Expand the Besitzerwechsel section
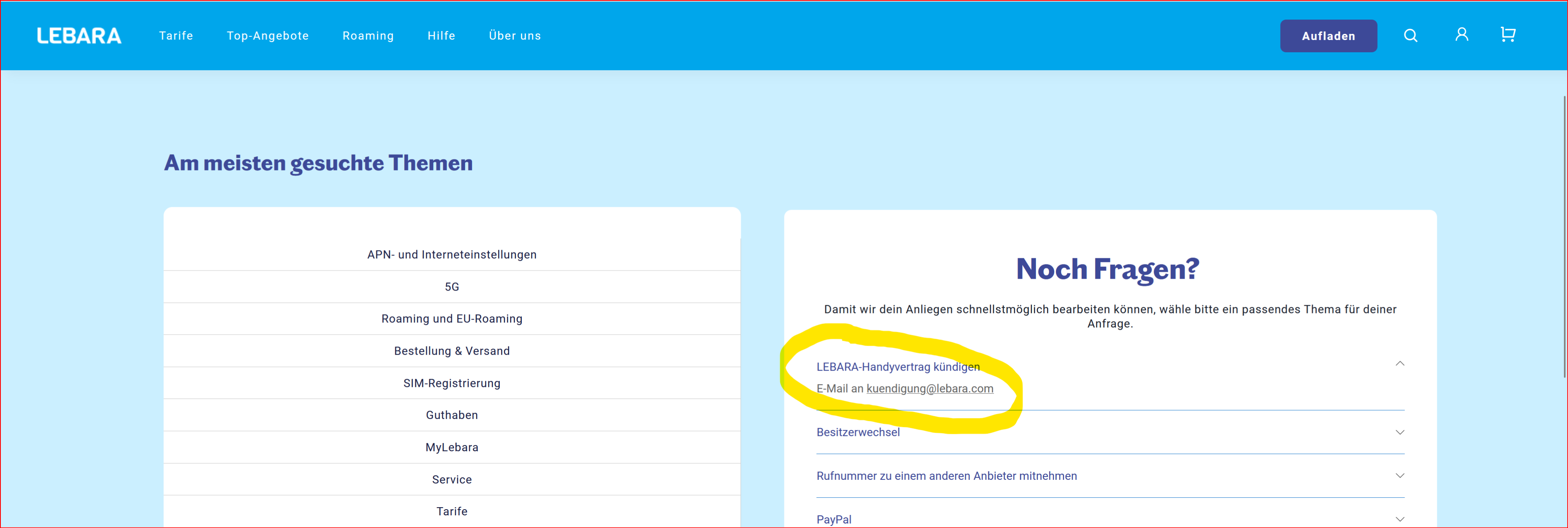The image size is (1568, 528). pos(1399,432)
